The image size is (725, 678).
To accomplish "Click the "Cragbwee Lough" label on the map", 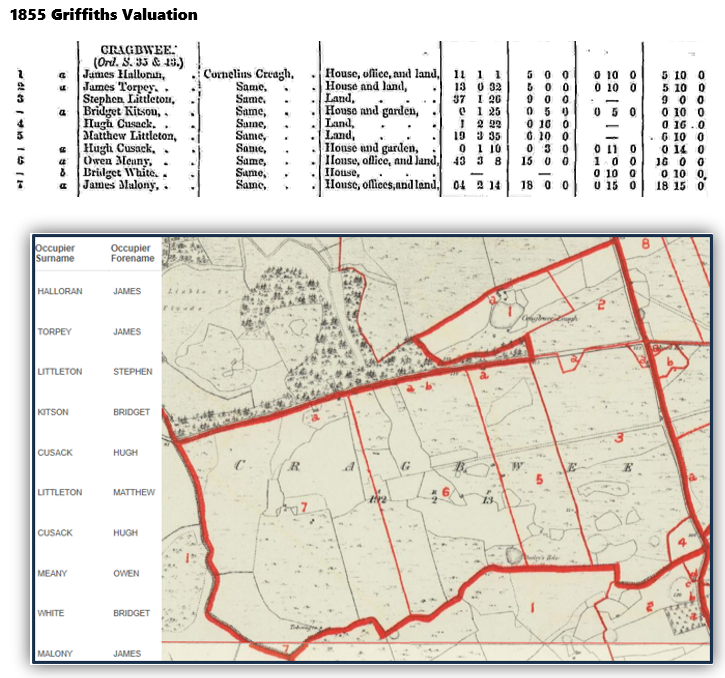I will (549, 318).
